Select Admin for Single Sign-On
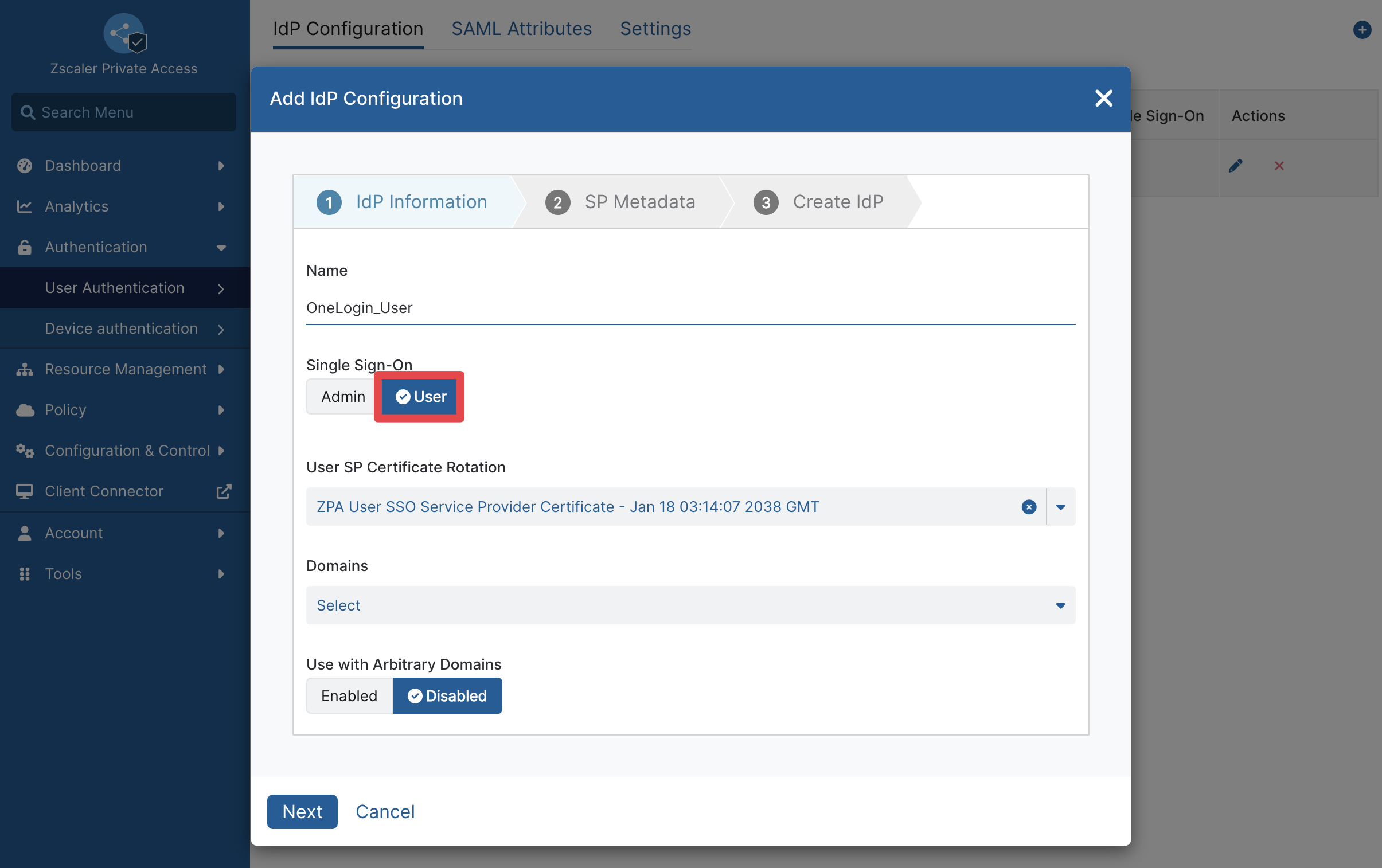 click(342, 396)
